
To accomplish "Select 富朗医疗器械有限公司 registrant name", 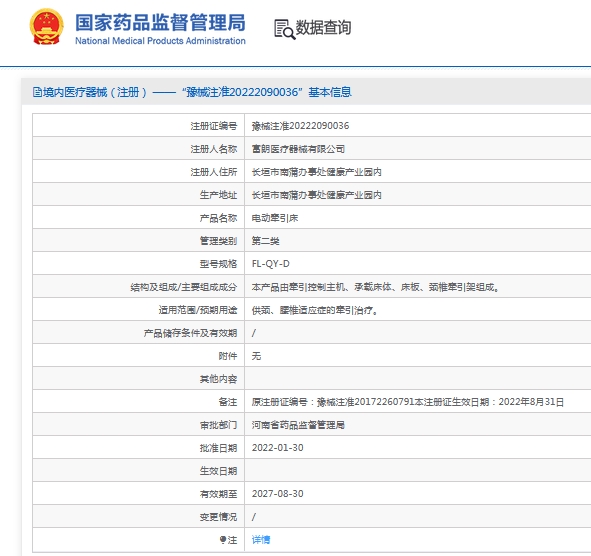I will [x=298, y=149].
